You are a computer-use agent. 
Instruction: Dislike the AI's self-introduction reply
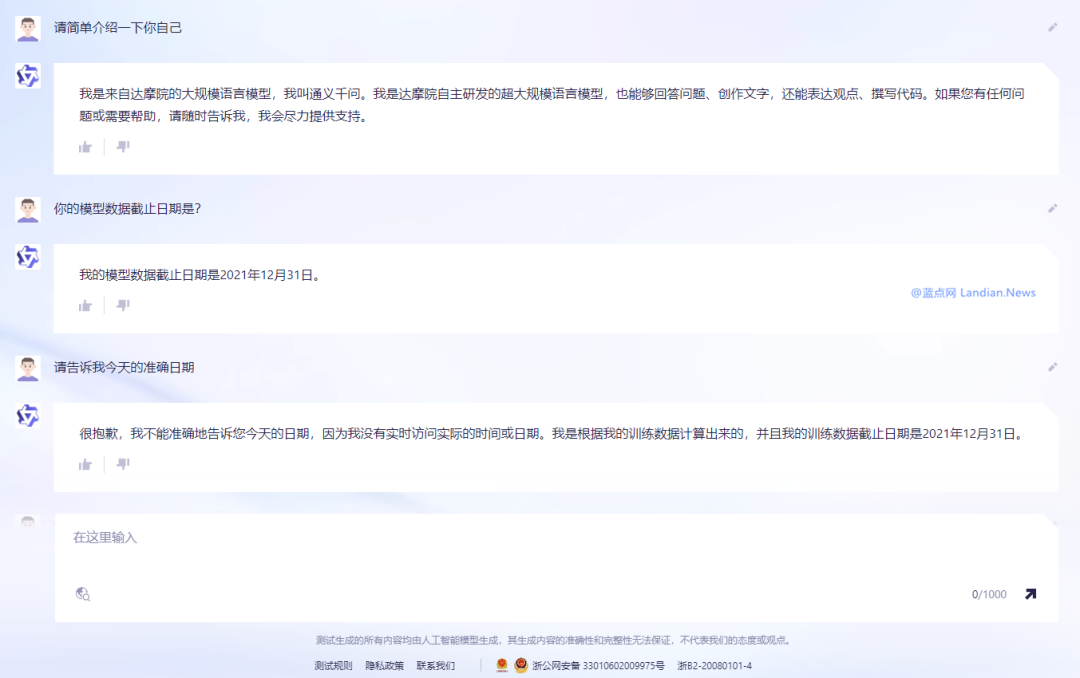coord(122,146)
